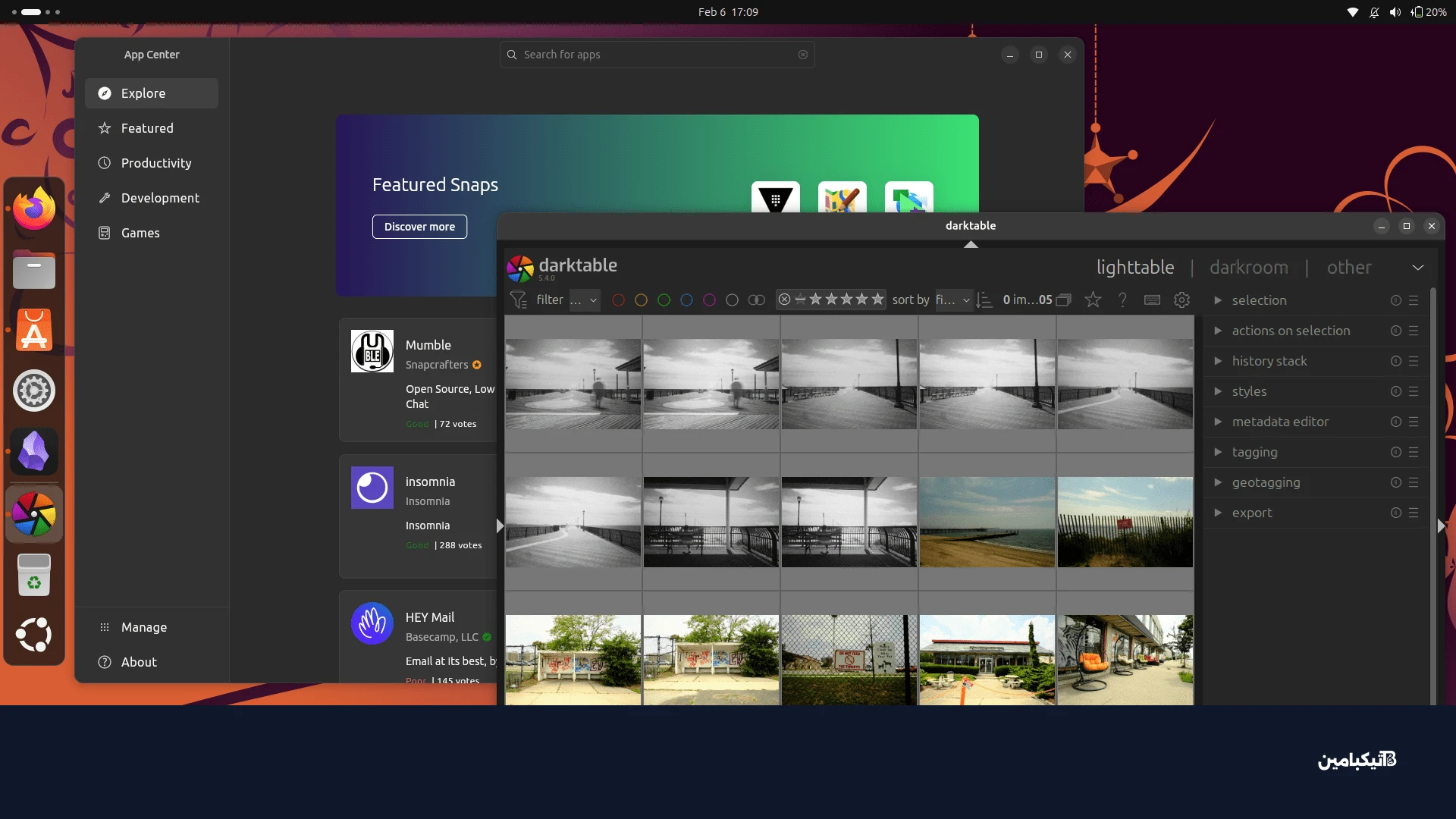
Task: Expand the tagging panel
Action: point(1255,452)
